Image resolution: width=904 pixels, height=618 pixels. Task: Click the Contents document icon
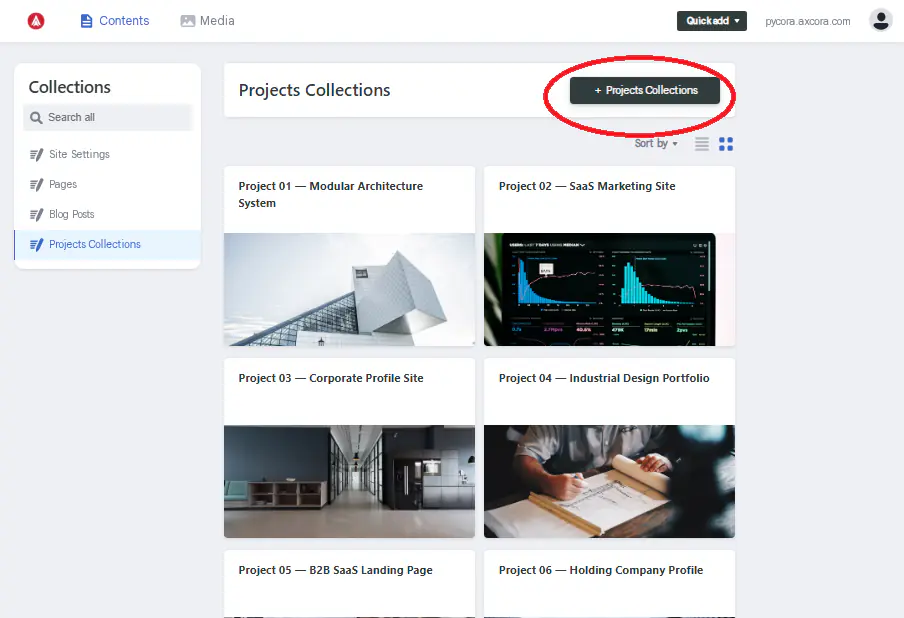pos(86,21)
